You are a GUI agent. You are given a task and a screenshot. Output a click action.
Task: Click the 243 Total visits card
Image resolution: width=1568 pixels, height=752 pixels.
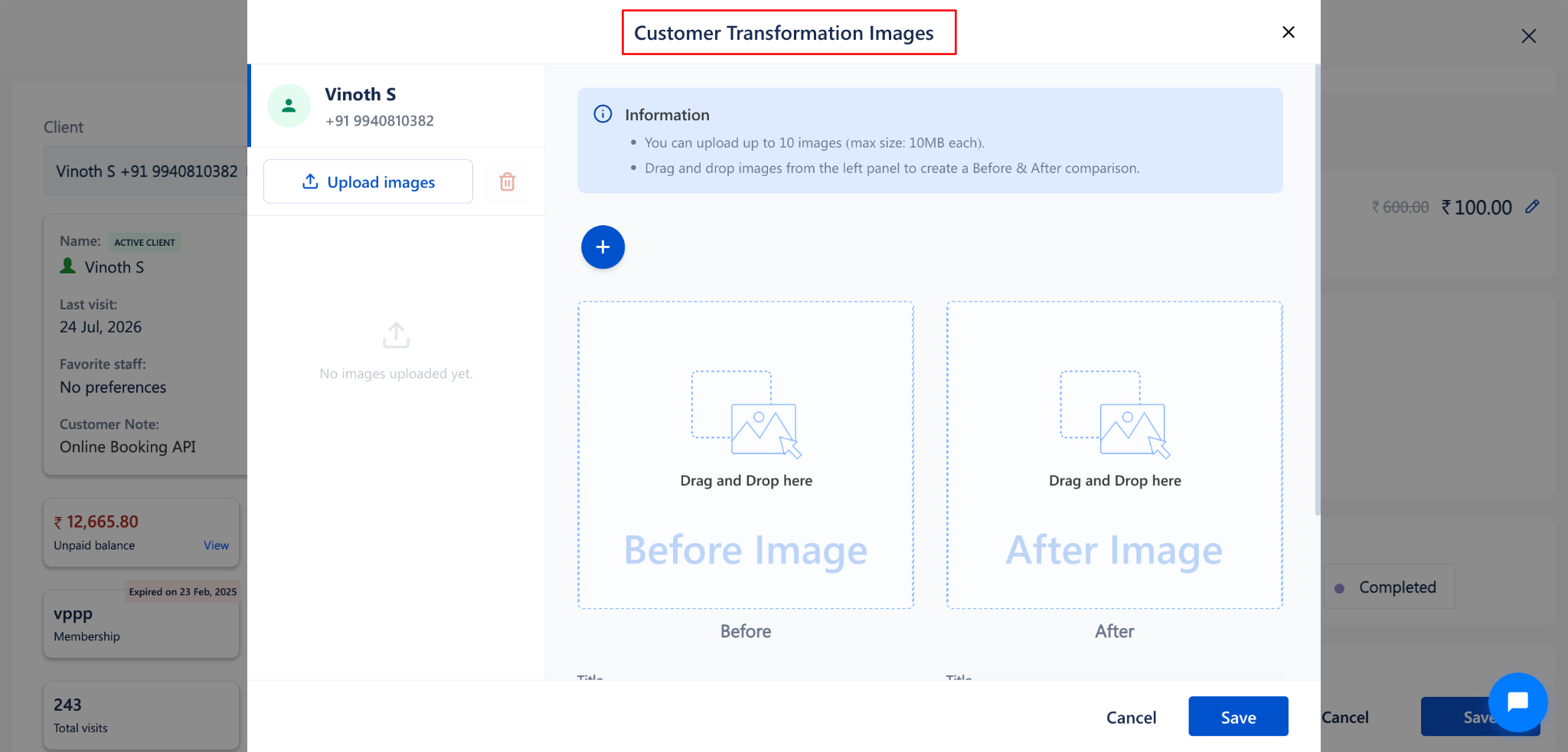tap(142, 715)
